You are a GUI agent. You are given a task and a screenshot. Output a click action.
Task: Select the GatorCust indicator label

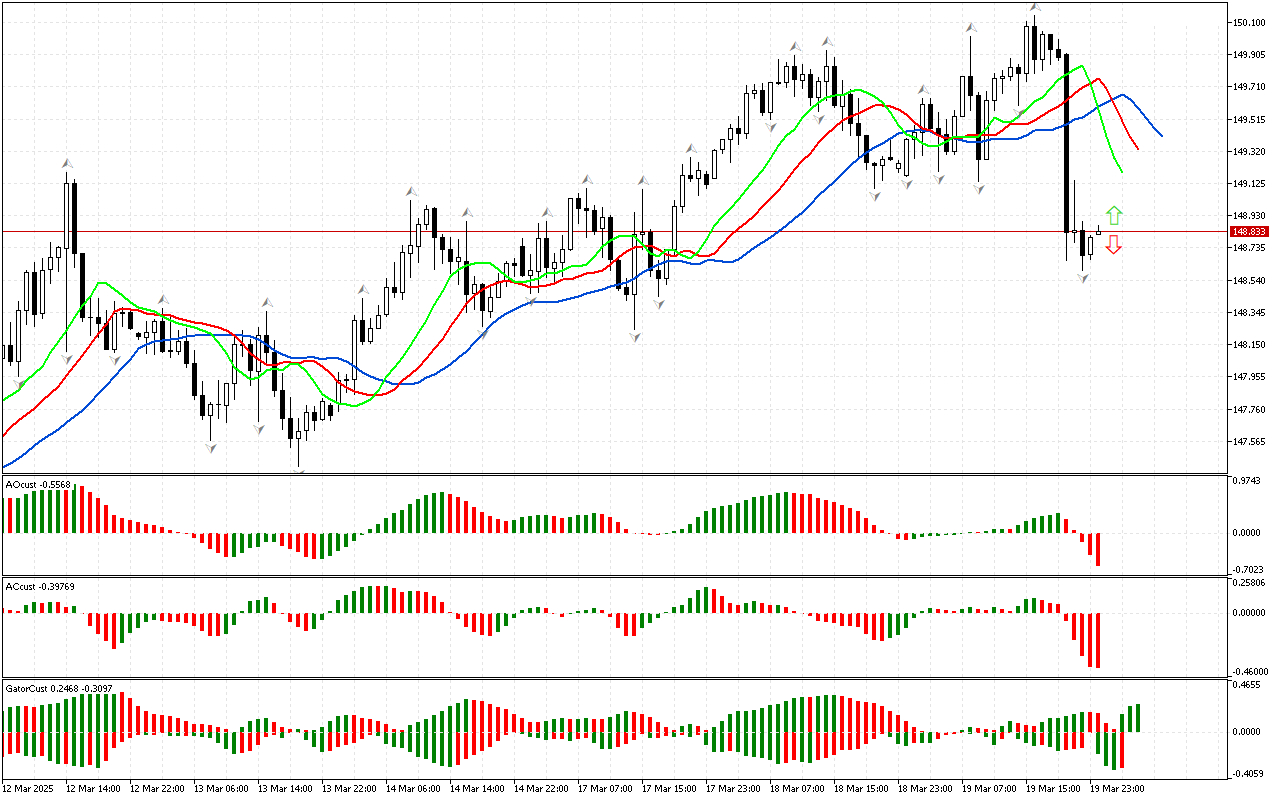(60, 689)
